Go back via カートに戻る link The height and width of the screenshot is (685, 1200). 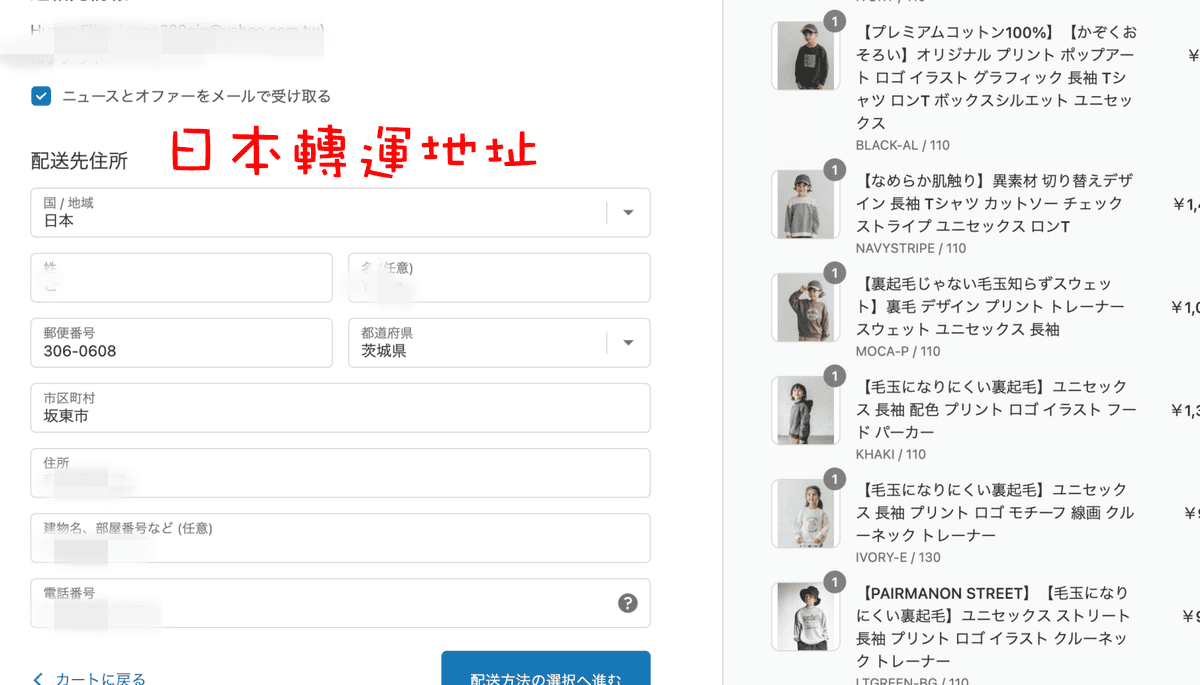tap(100, 679)
